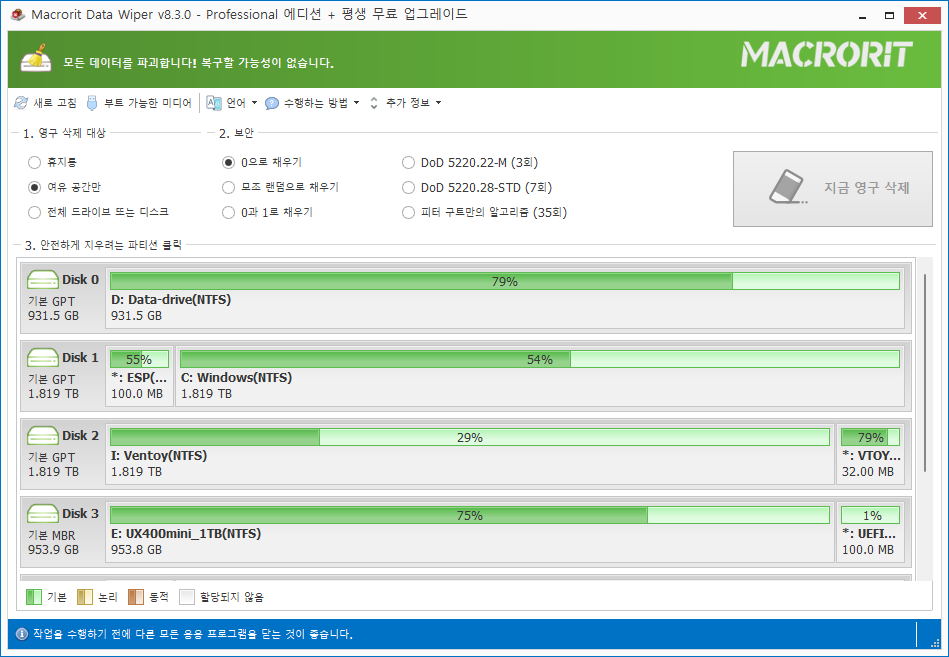The height and width of the screenshot is (657, 949).
Task: Click the Disk 2 label text
Action: click(80, 436)
